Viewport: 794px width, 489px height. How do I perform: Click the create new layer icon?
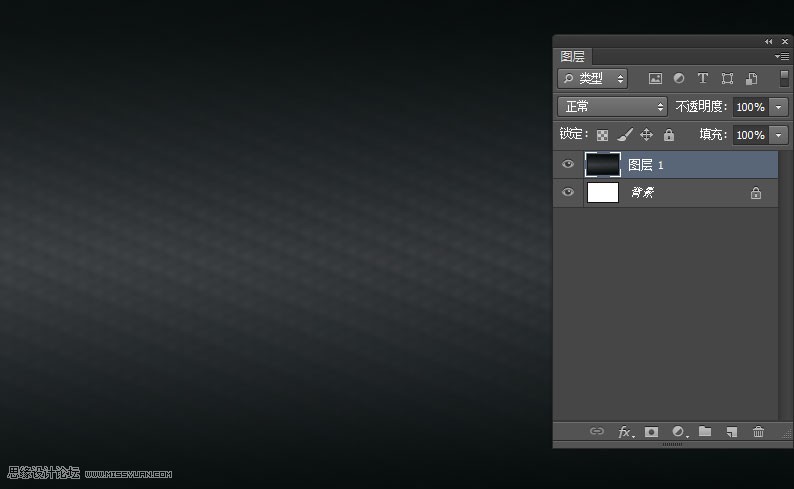(732, 432)
